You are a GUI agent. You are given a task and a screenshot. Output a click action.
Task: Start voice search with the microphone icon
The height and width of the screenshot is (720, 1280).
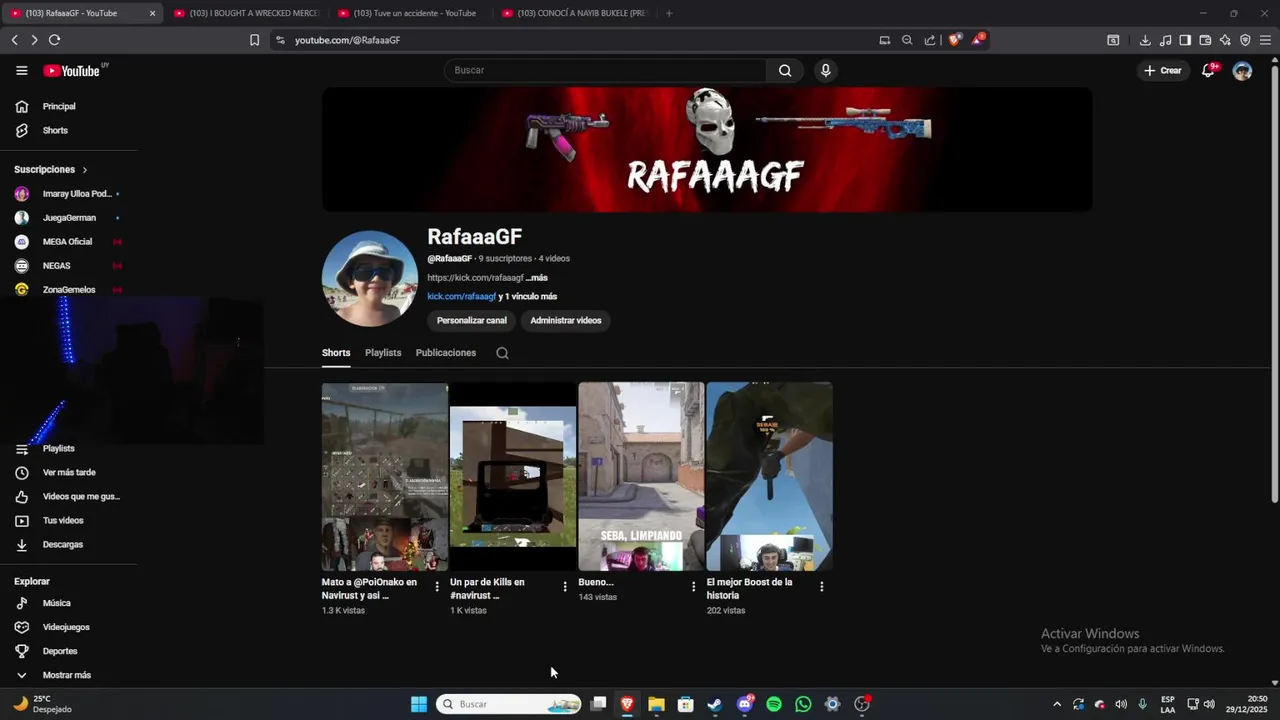point(825,70)
